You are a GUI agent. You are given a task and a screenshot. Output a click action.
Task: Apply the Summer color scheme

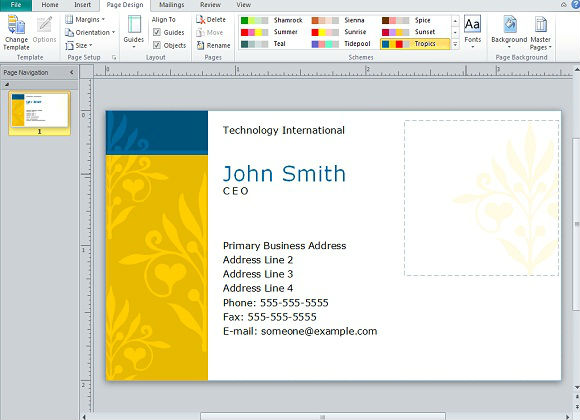(272, 32)
